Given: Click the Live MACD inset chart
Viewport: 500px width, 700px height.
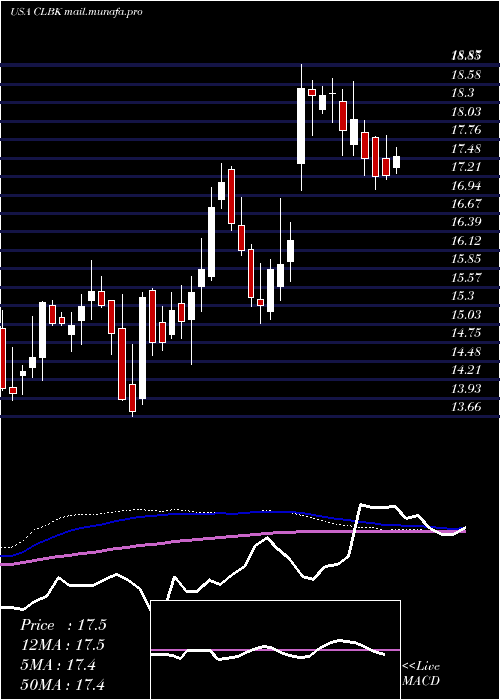Looking at the screenshot, I should pyautogui.click(x=276, y=650).
